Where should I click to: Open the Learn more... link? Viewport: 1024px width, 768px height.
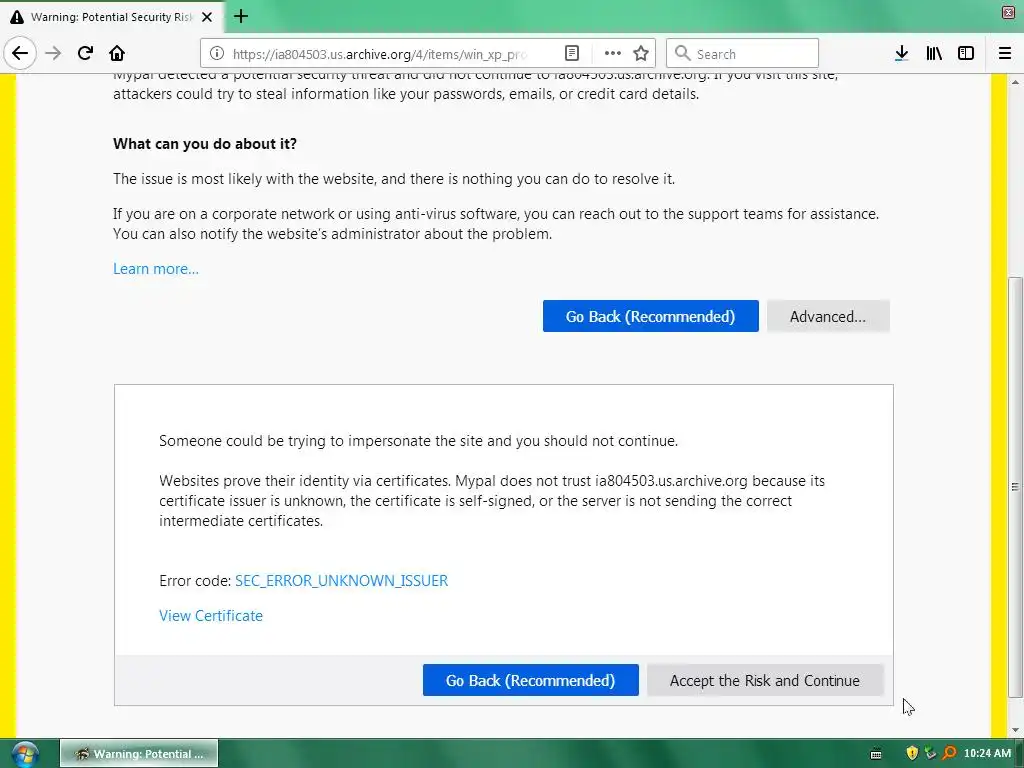tap(156, 269)
